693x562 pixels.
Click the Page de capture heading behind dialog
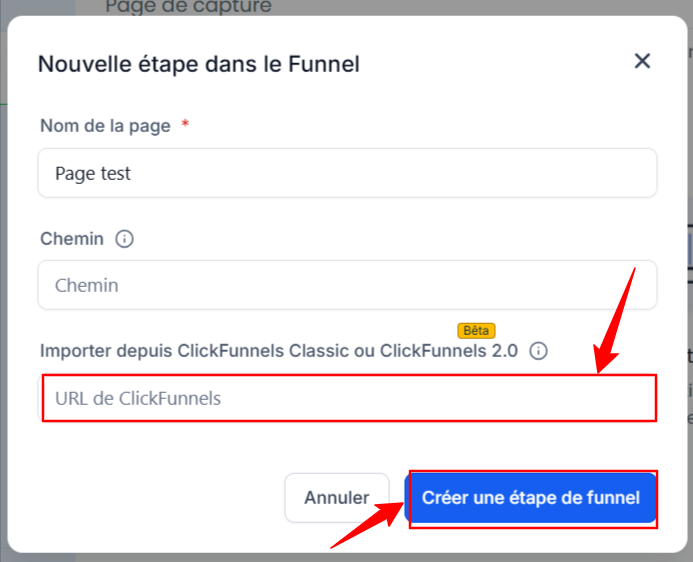(x=188, y=7)
